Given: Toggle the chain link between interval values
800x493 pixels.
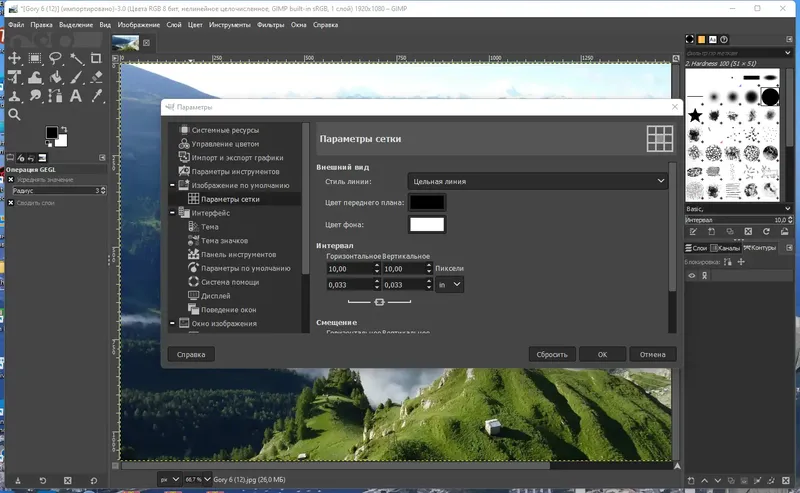Looking at the screenshot, I should point(379,301).
